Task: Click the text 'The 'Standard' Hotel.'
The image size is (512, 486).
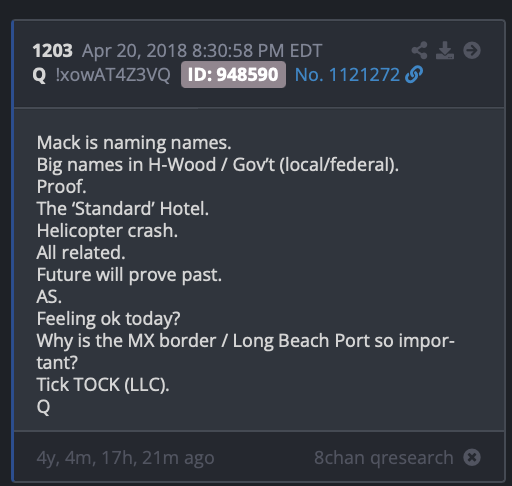Action: point(123,209)
